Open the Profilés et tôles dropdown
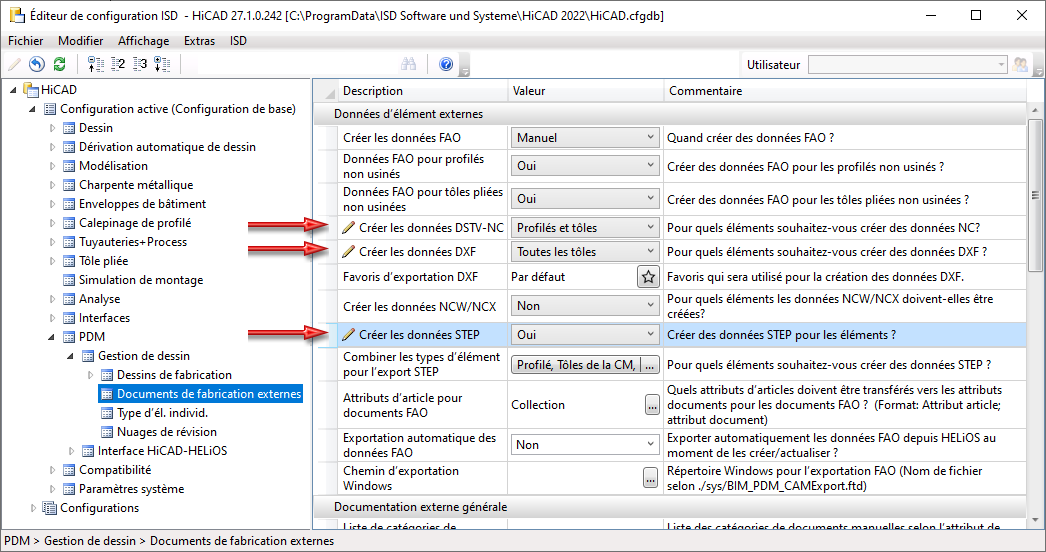1046x552 pixels. pyautogui.click(x=585, y=228)
